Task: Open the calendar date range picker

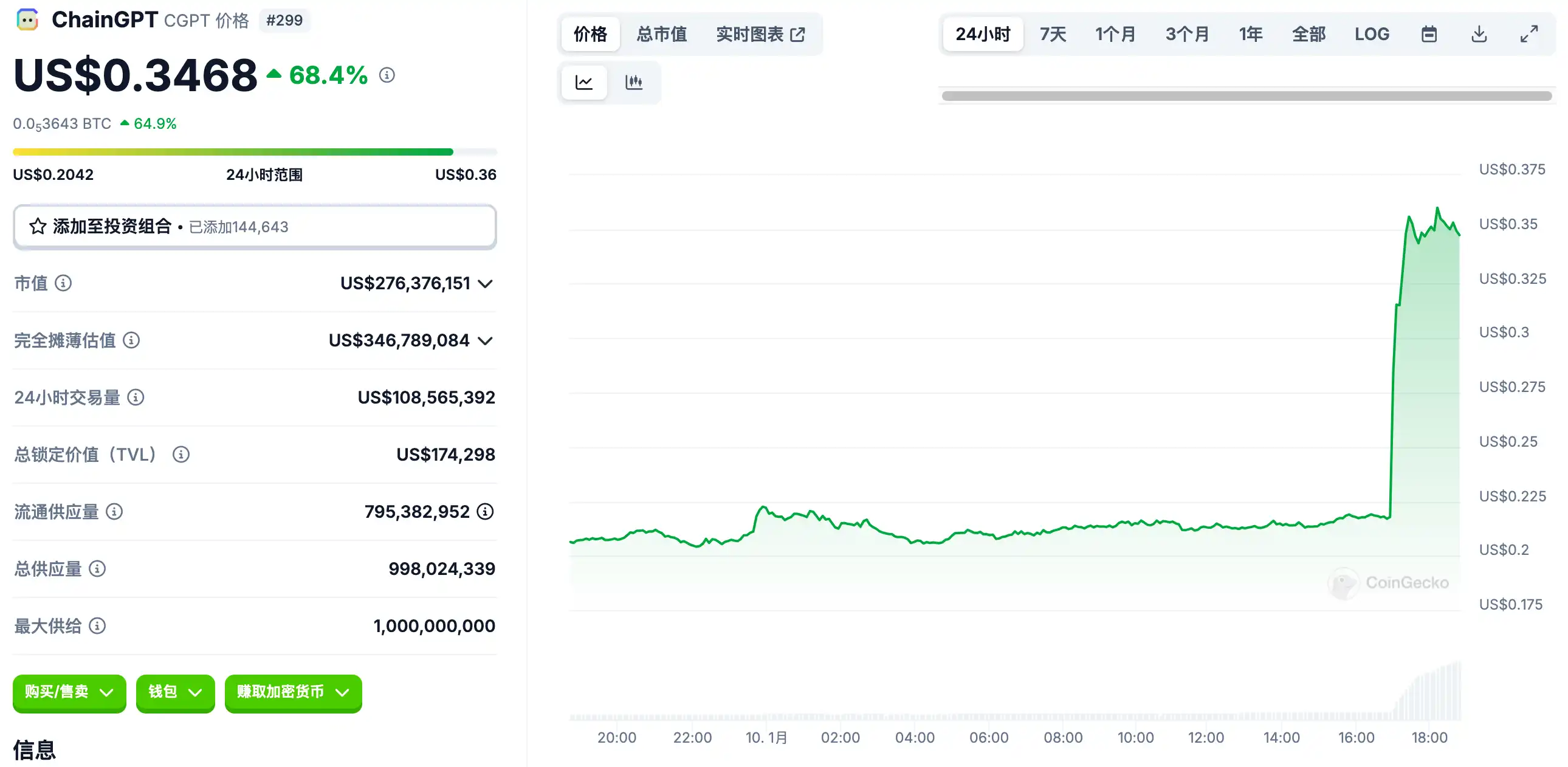Action: pos(1429,34)
